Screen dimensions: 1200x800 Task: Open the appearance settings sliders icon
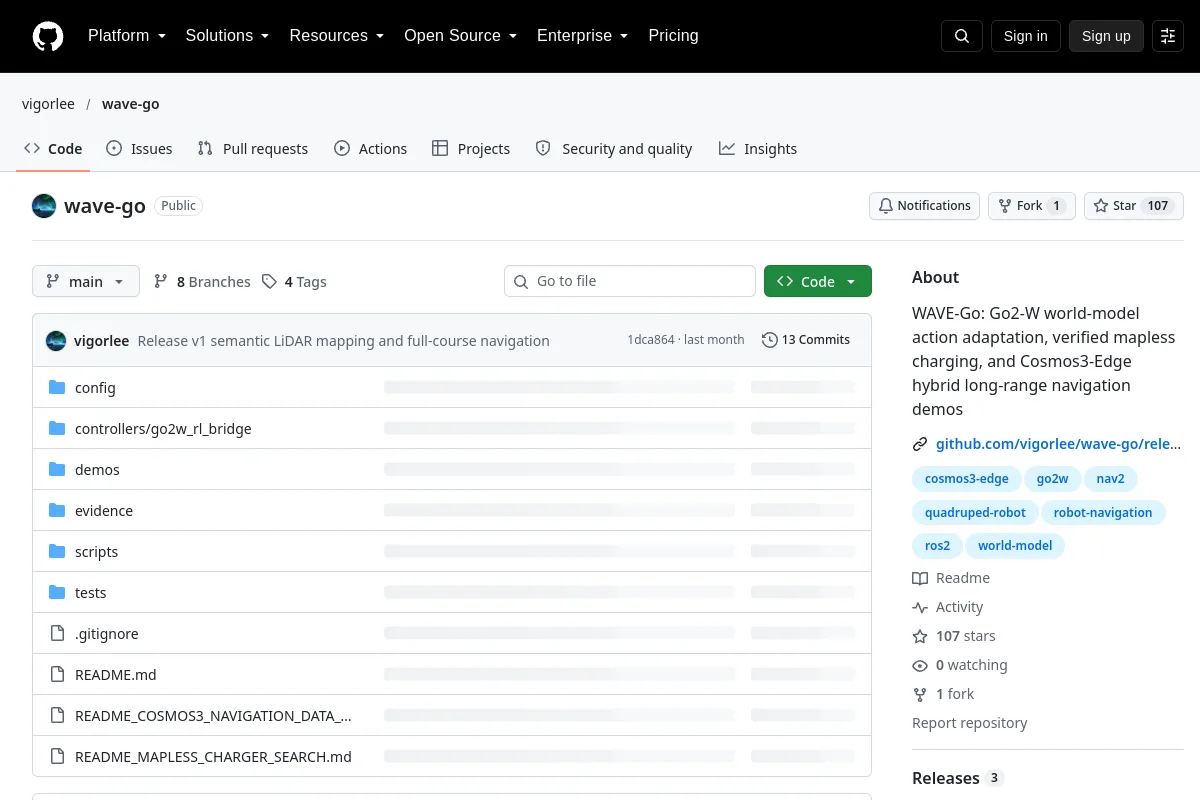[x=1168, y=36]
